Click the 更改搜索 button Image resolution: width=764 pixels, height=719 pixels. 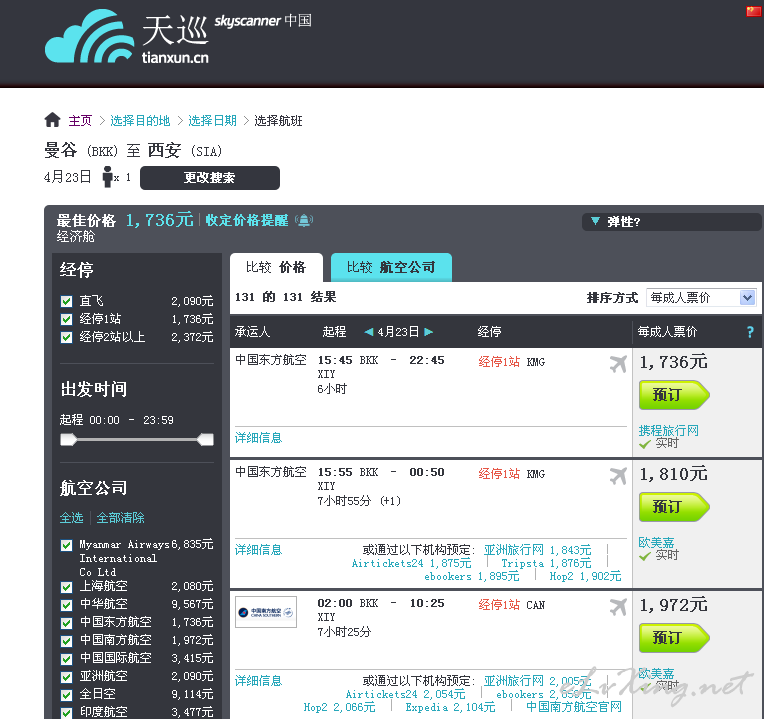210,178
